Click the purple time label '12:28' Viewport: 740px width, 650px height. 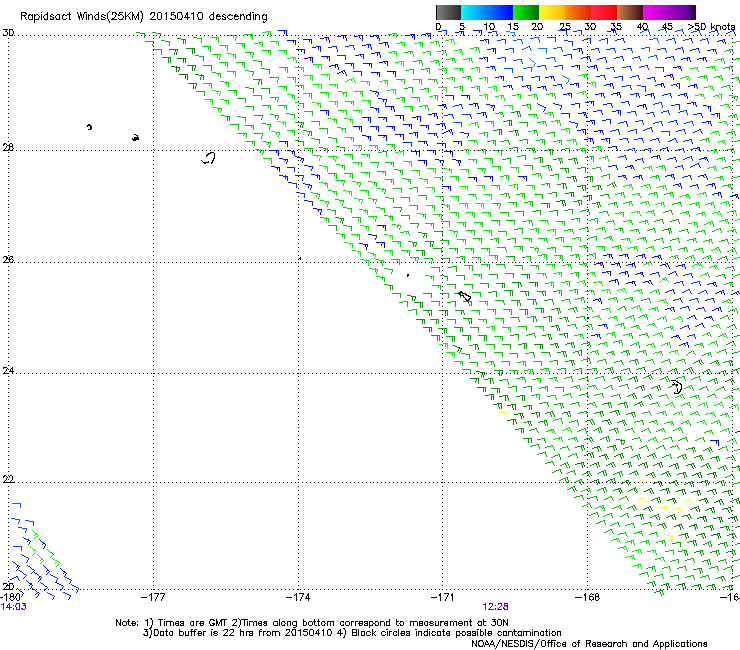tap(495, 607)
